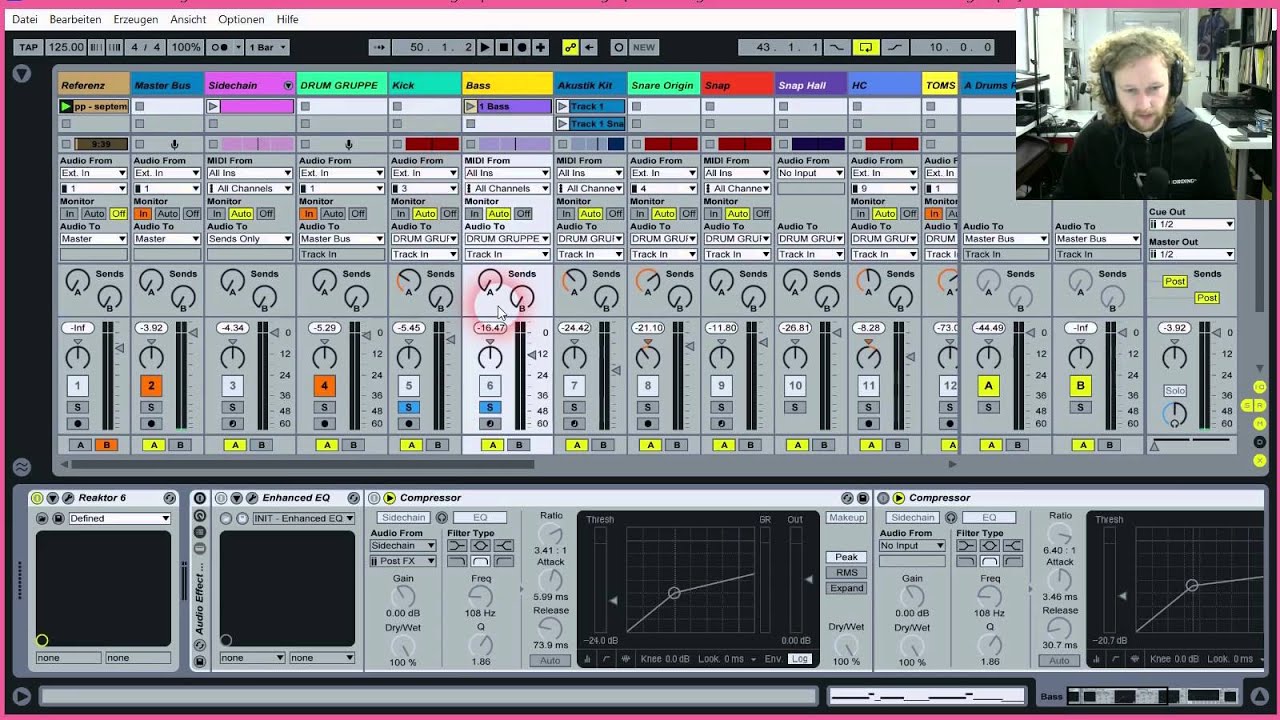Open the Bearbeiten menu

coord(75,19)
